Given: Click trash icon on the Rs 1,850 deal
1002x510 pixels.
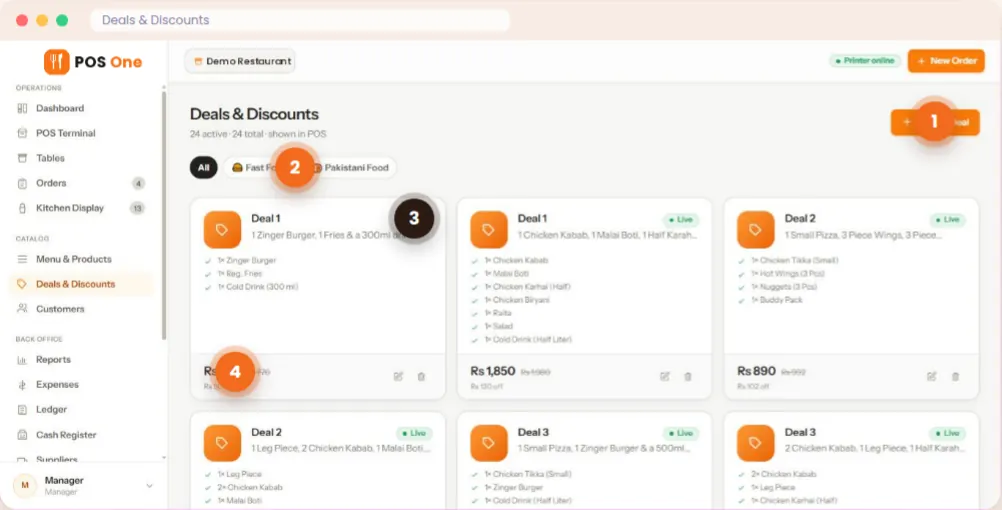Looking at the screenshot, I should 688,376.
